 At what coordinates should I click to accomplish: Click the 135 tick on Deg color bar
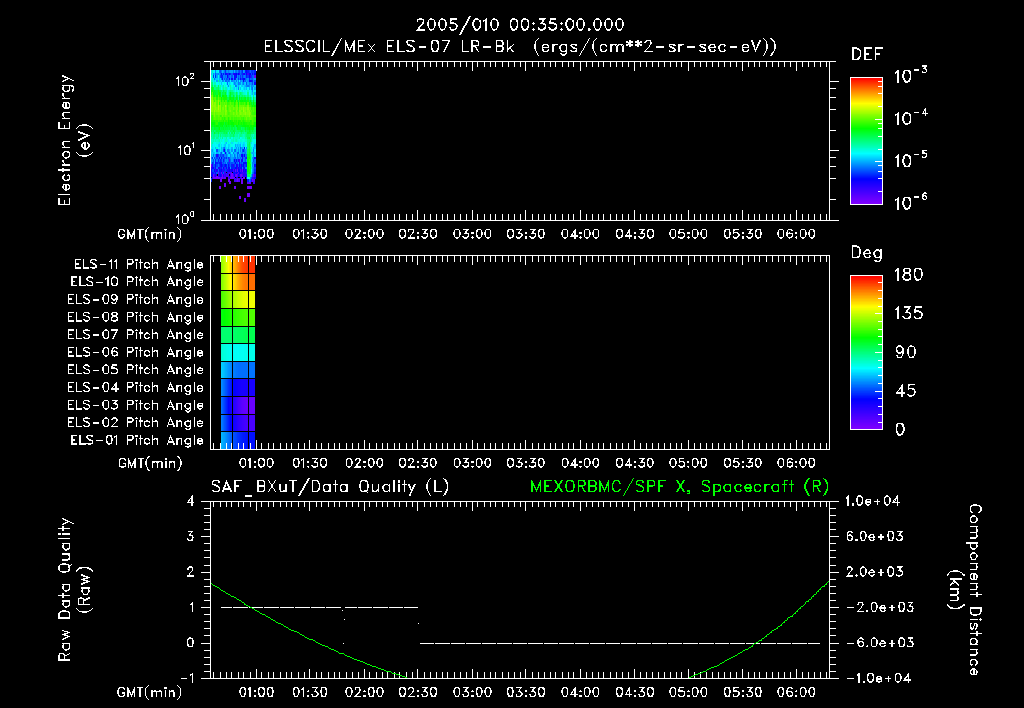[x=908, y=314]
